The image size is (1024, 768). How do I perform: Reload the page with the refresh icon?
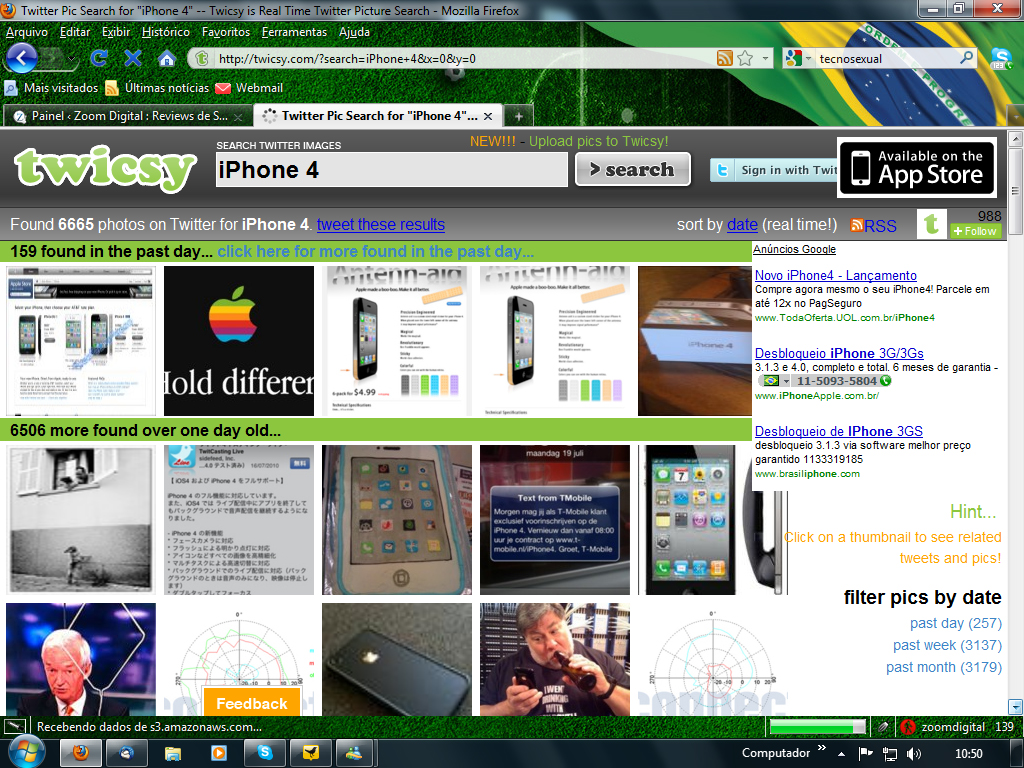(99, 58)
